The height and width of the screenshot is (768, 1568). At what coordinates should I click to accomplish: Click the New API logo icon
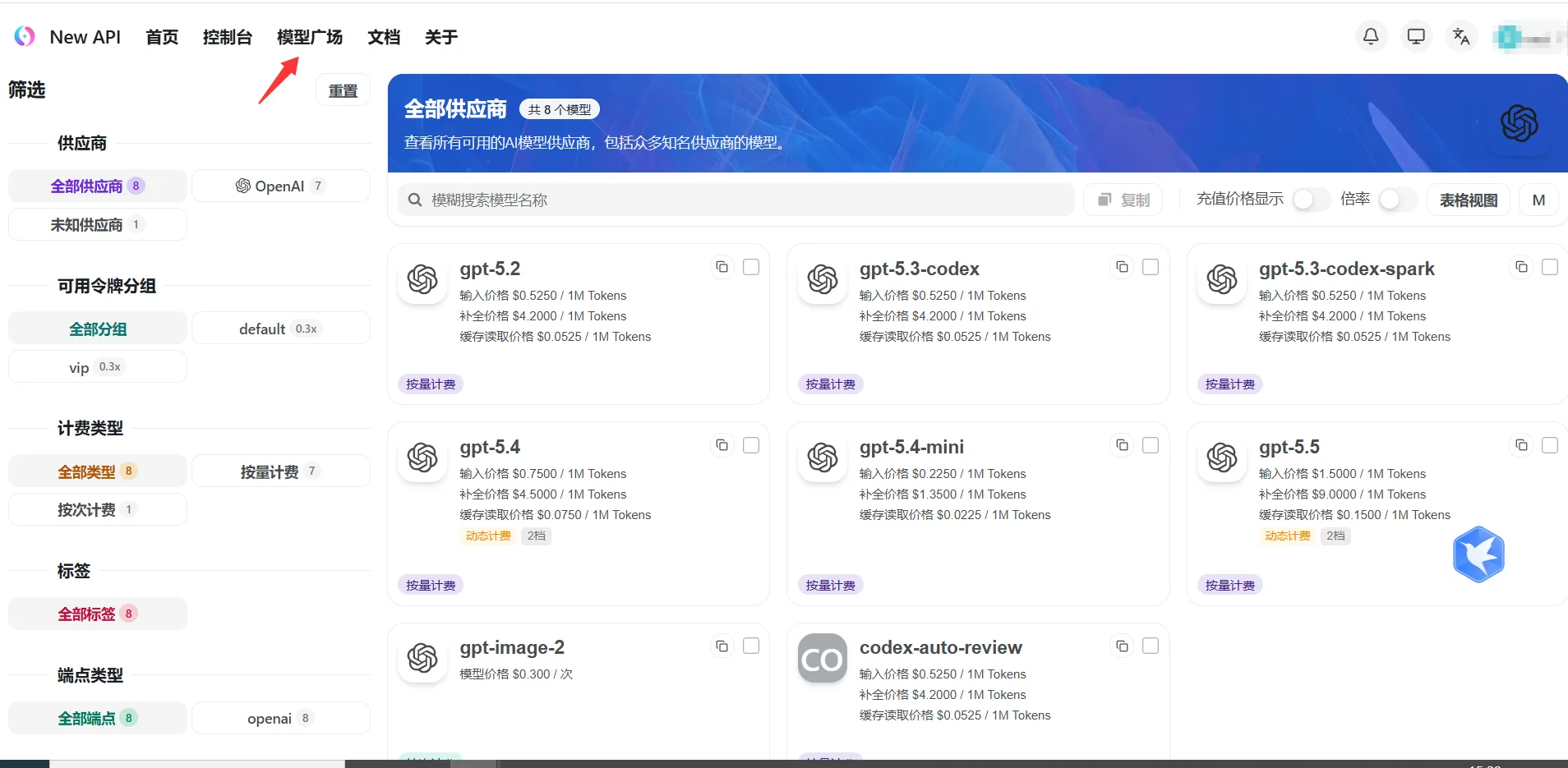coord(25,36)
